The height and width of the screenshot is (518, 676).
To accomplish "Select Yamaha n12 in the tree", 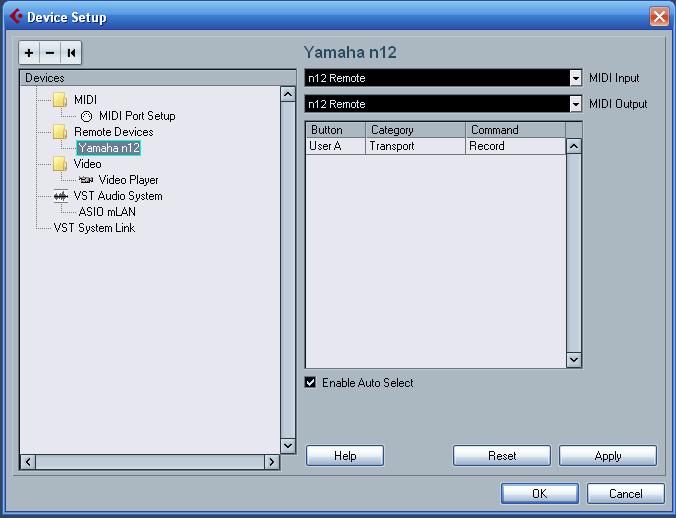I will pos(109,148).
